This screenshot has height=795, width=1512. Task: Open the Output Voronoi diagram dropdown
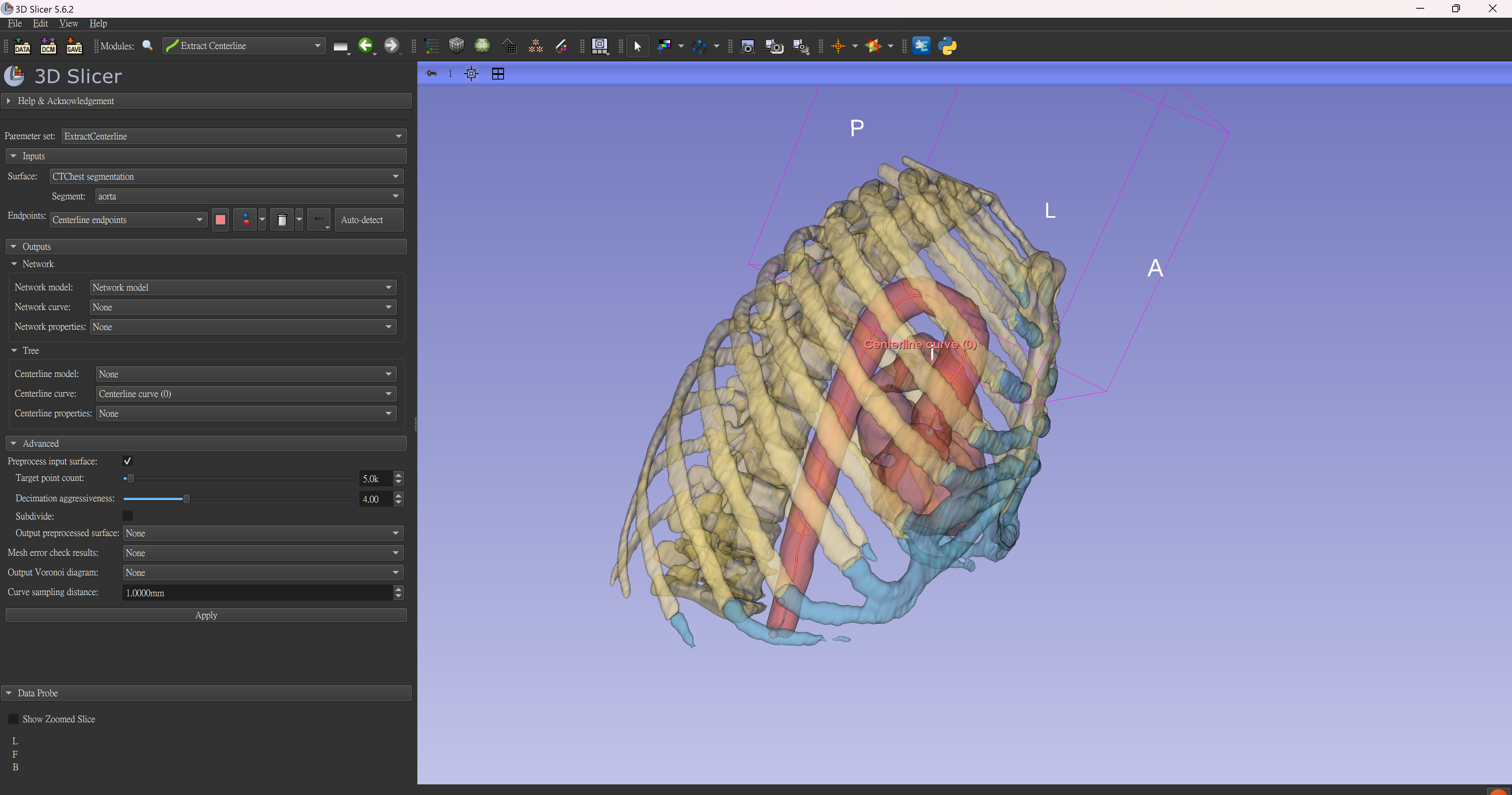263,573
